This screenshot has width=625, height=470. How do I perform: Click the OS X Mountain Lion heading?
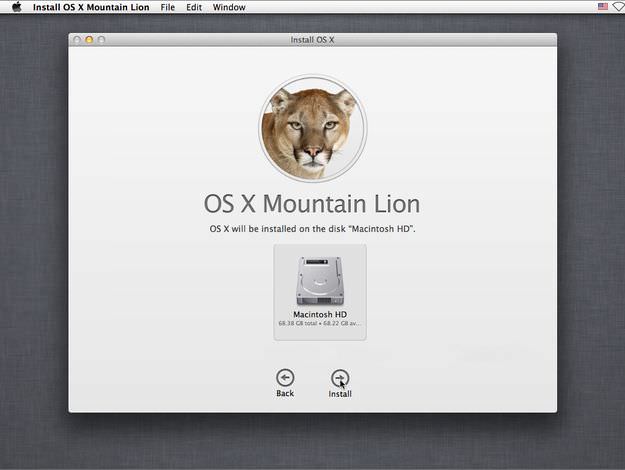click(312, 204)
